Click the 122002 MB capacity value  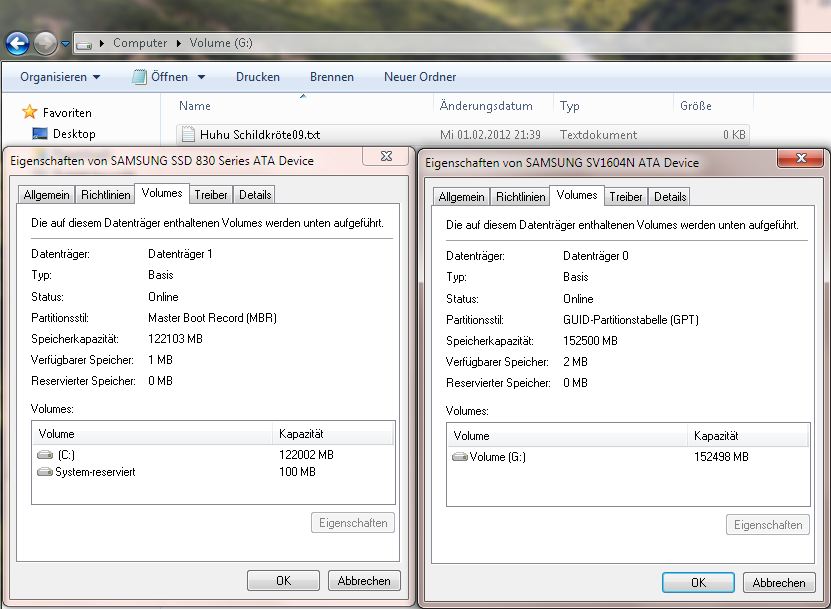point(306,455)
